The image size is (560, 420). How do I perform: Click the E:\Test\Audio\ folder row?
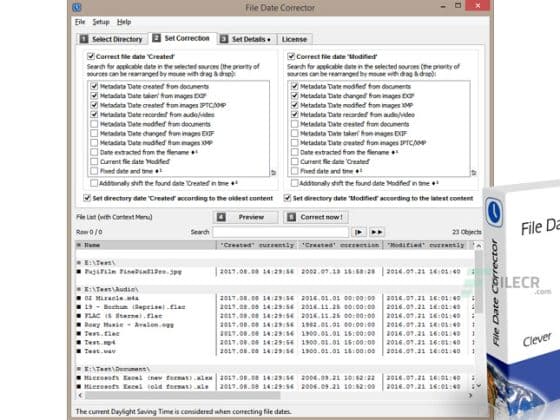[275, 289]
